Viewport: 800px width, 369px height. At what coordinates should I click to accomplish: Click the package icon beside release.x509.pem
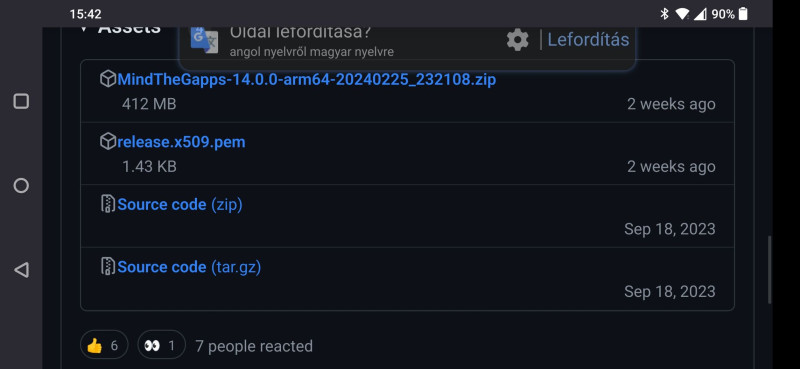(108, 141)
